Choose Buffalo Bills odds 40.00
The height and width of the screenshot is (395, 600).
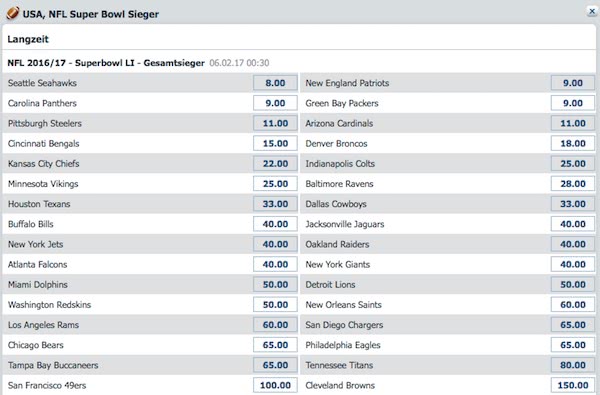point(275,224)
